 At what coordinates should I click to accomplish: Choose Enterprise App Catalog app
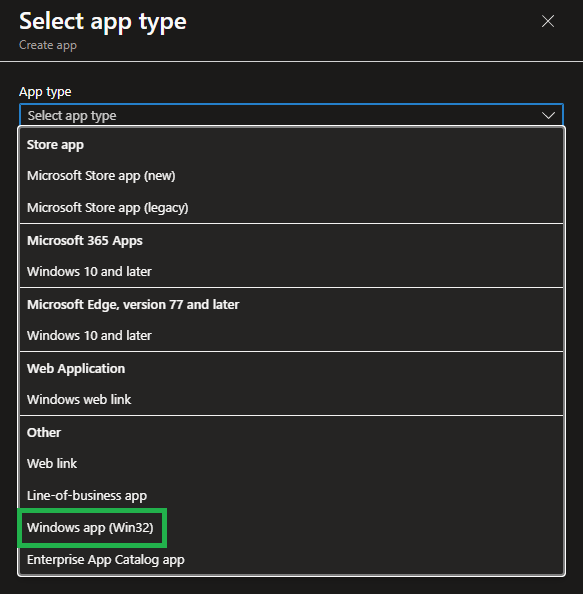coord(106,560)
